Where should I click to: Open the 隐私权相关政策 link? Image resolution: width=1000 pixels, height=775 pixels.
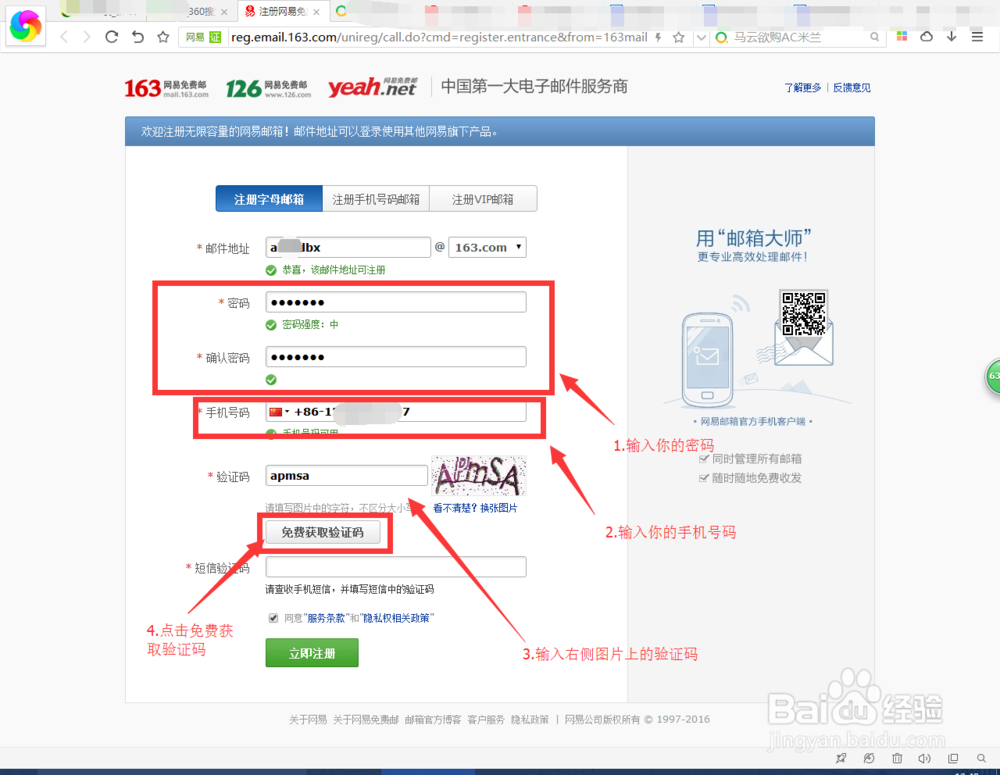(396, 618)
